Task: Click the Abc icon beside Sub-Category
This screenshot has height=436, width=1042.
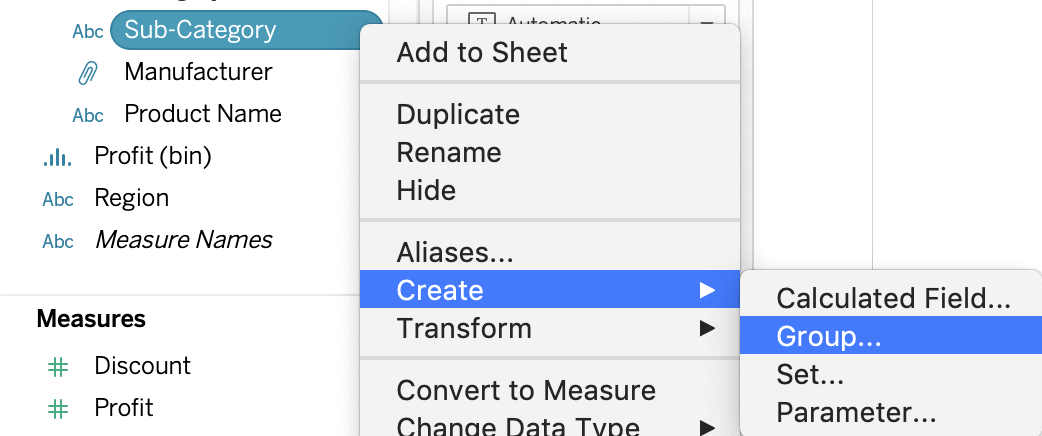Action: tap(88, 31)
